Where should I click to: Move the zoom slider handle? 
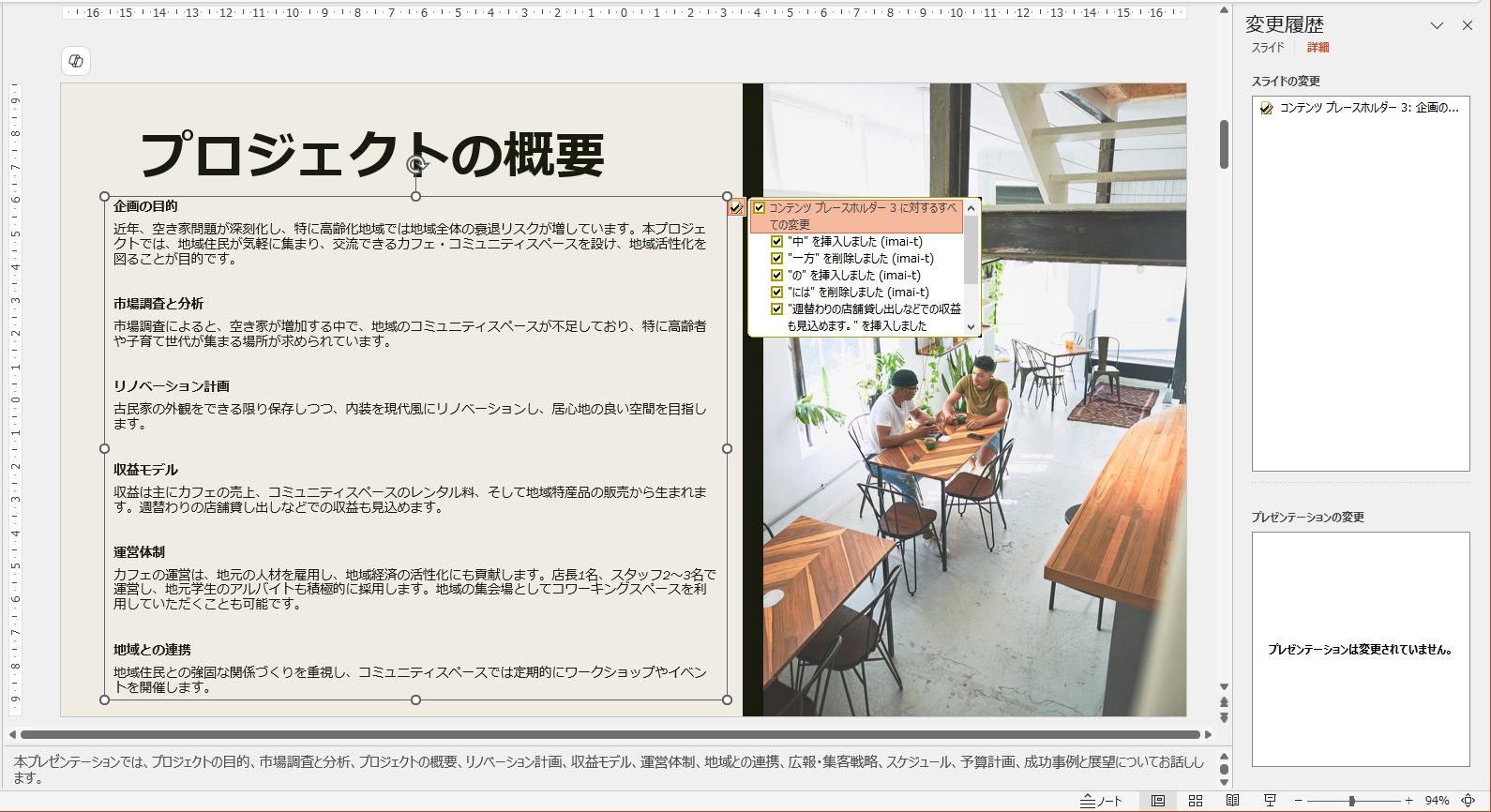(1351, 801)
